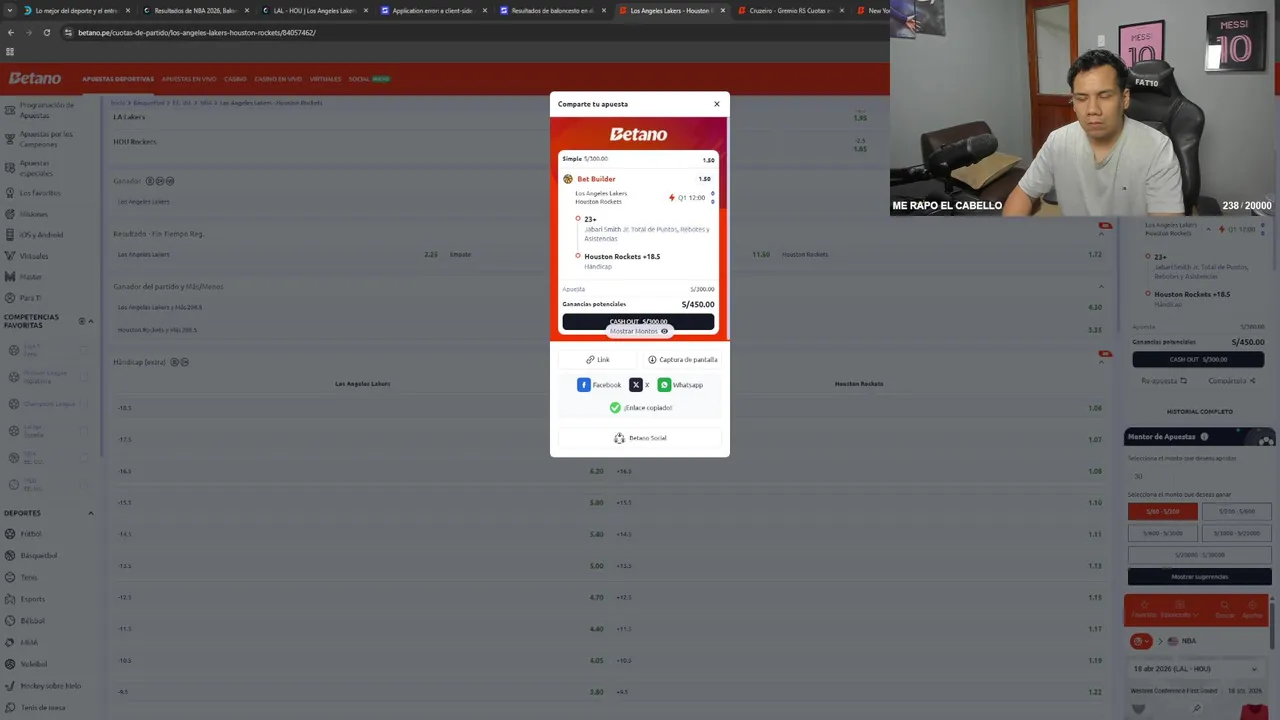The height and width of the screenshot is (720, 1280).
Task: Go back in browser history
Action: tap(10, 32)
